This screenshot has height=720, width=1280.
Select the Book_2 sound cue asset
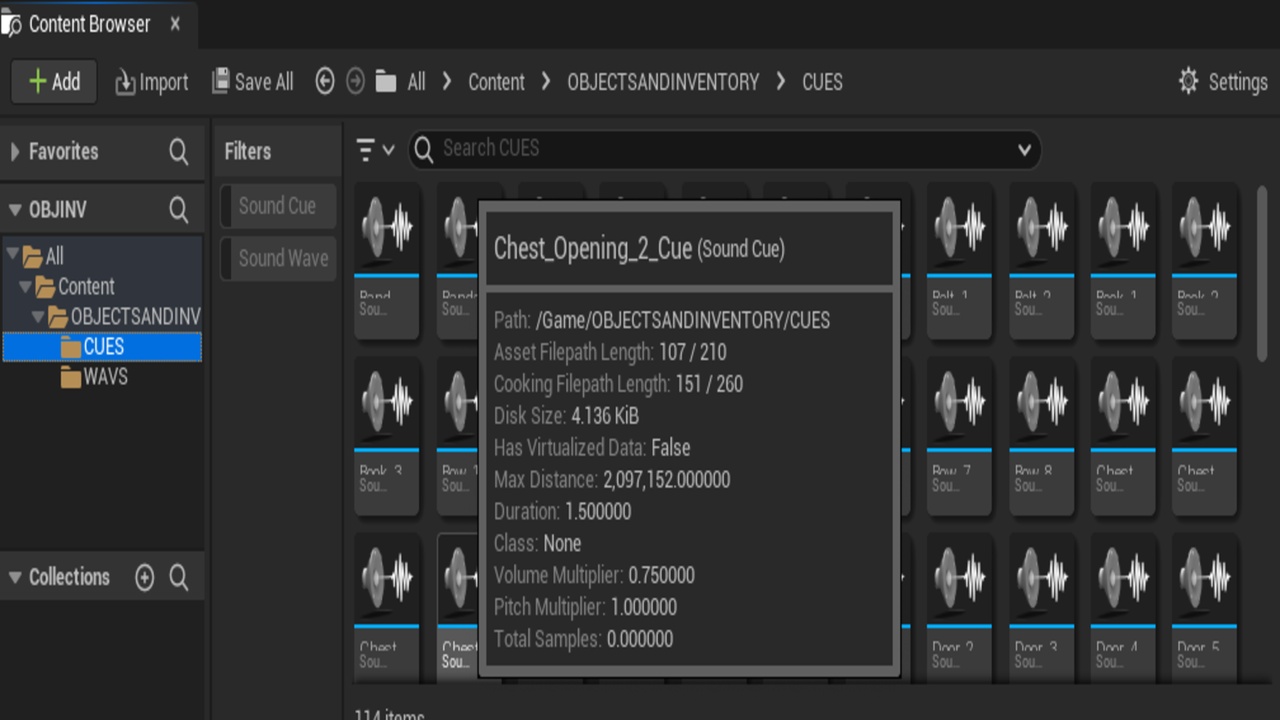pyautogui.click(x=1204, y=262)
